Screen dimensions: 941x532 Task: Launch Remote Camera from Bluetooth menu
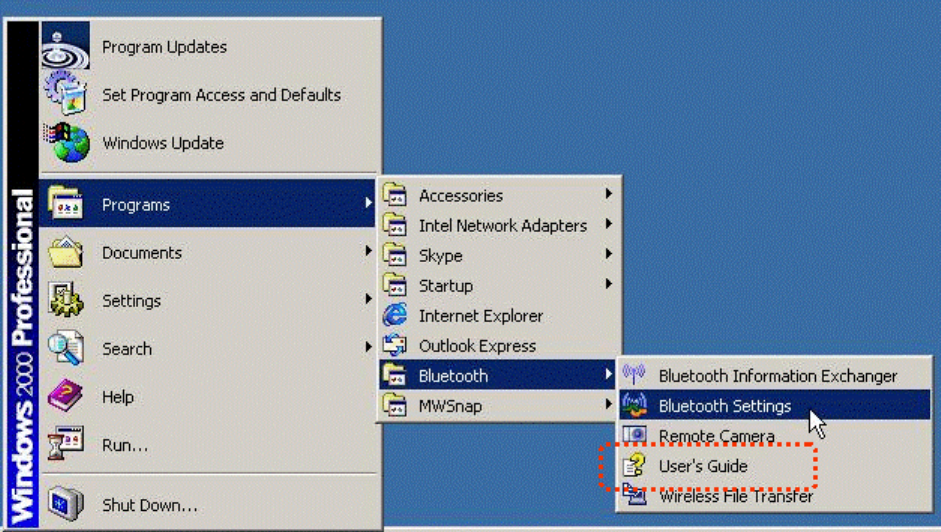[775, 435]
